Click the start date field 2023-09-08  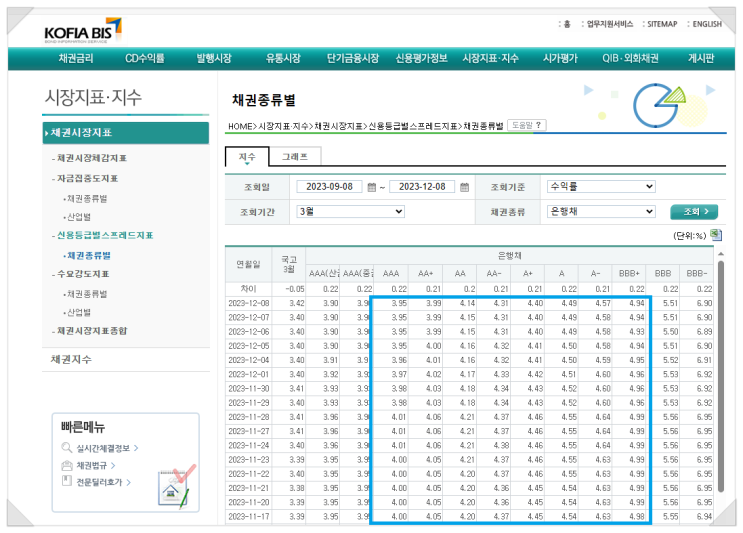pyautogui.click(x=330, y=187)
